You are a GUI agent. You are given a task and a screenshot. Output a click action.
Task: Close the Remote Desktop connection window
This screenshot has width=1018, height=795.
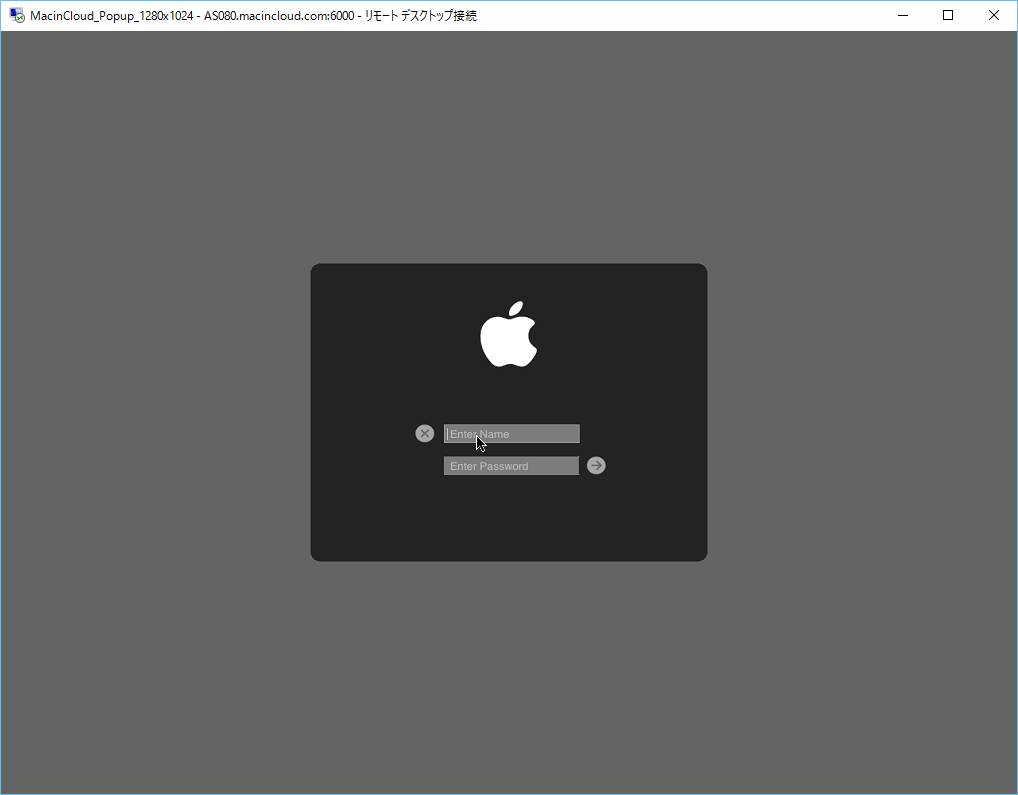tap(993, 16)
